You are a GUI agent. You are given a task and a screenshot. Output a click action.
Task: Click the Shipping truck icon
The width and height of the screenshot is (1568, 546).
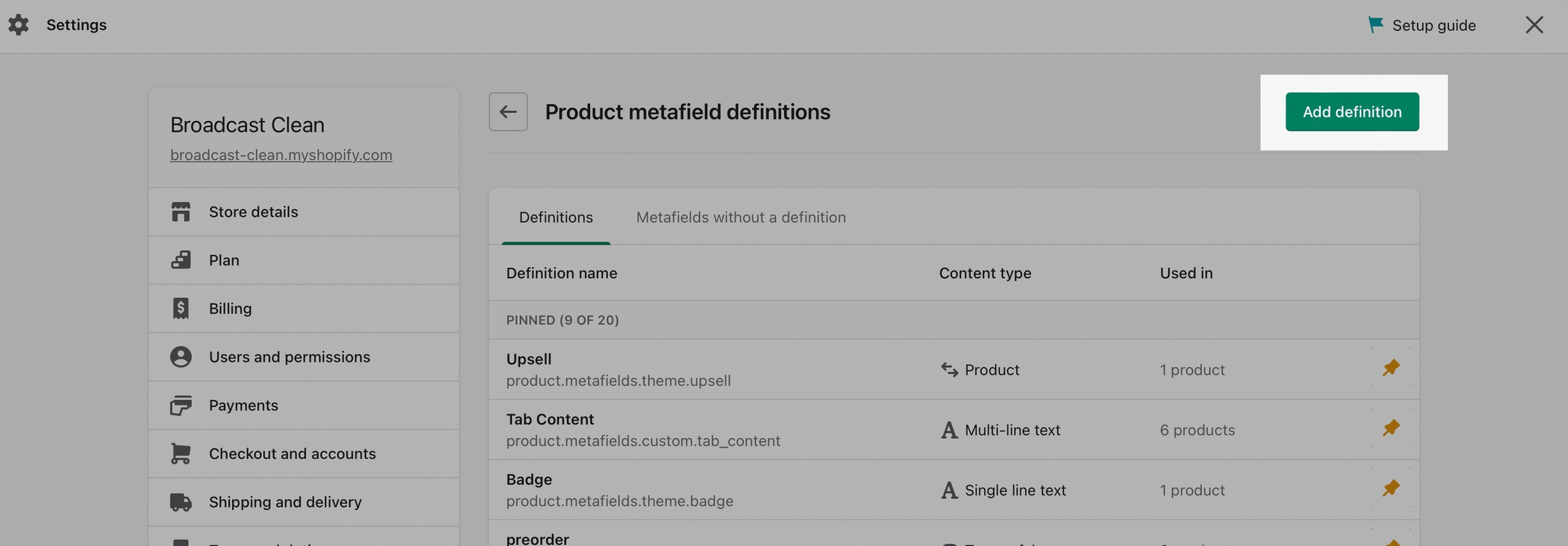pos(180,502)
